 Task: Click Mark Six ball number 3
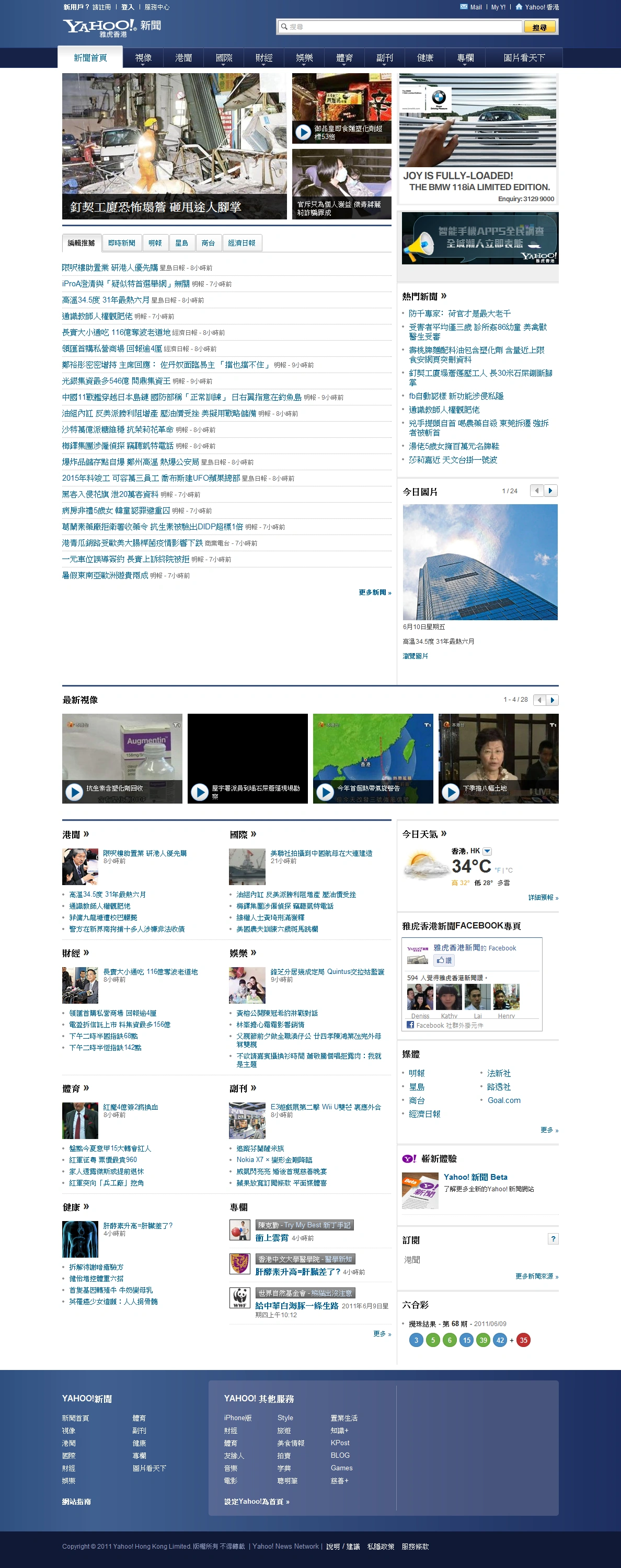pyautogui.click(x=417, y=1340)
